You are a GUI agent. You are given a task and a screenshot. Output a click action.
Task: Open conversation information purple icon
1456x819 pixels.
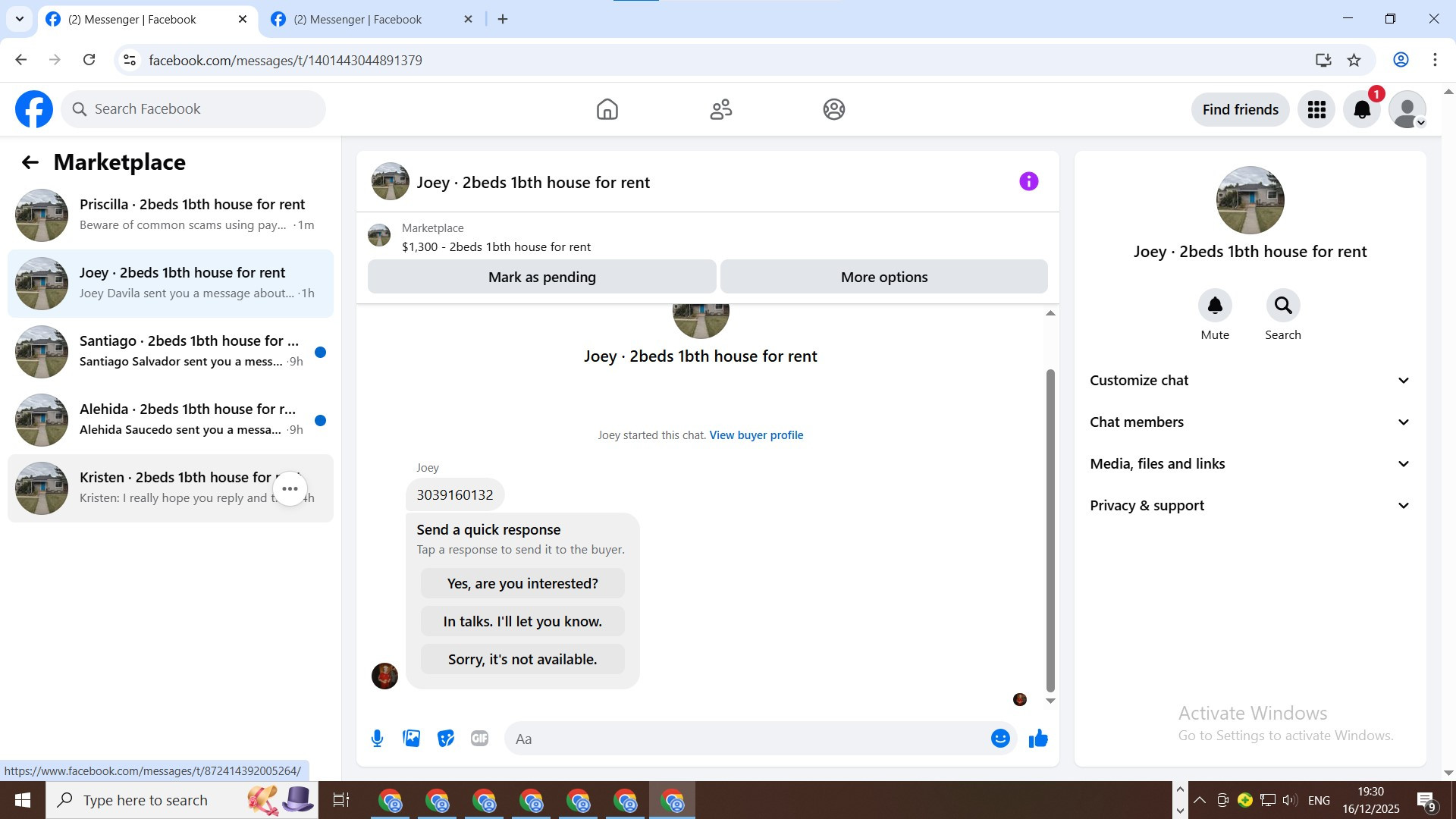[x=1029, y=181]
